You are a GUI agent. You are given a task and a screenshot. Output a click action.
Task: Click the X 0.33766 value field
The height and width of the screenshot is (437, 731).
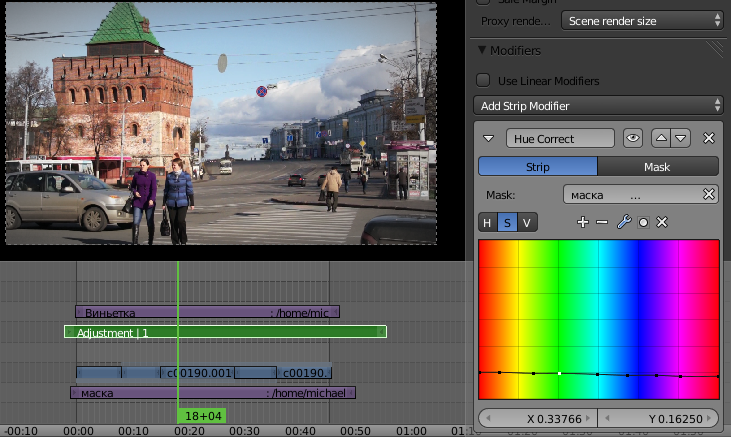click(x=538, y=418)
